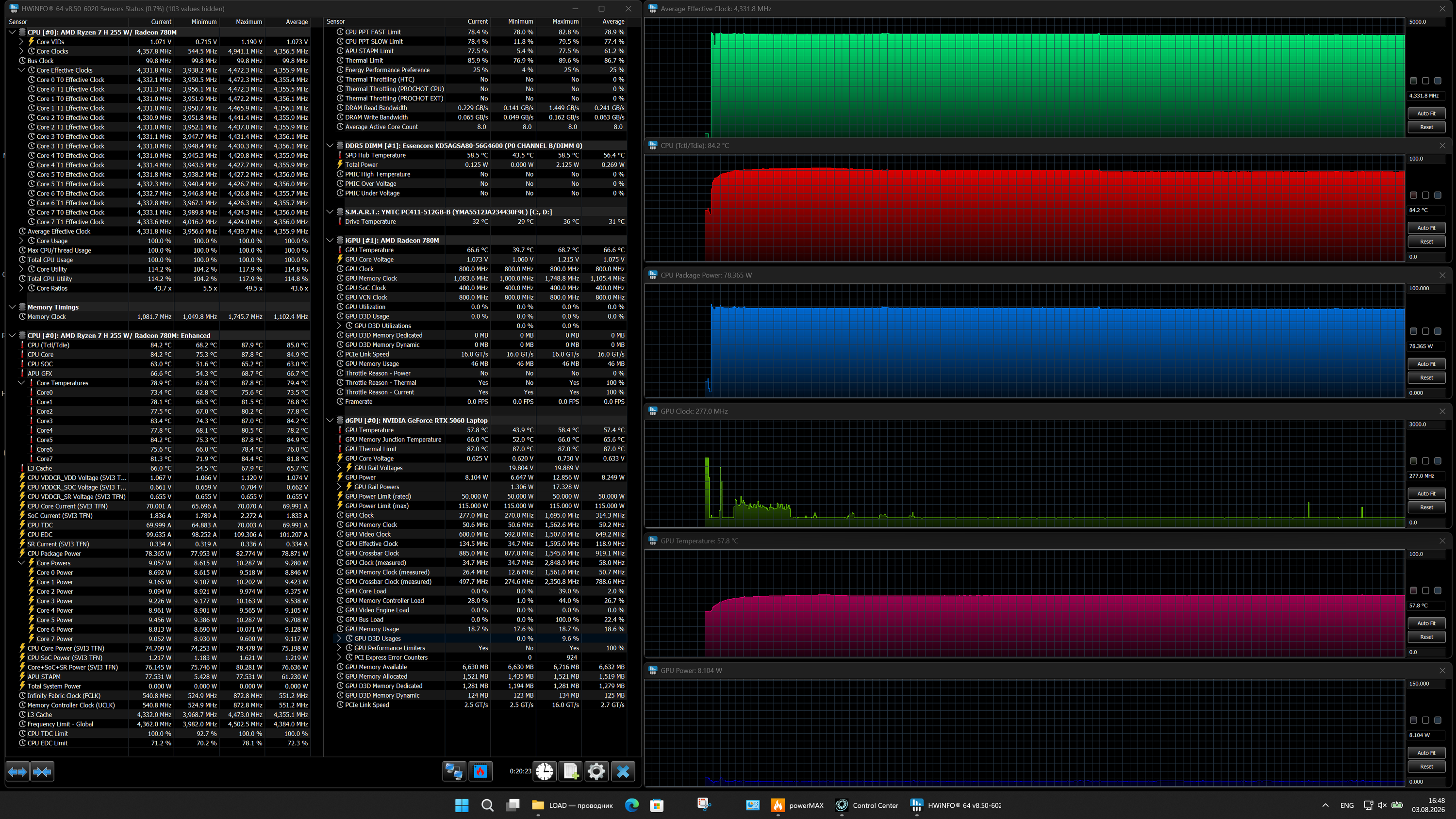Image resolution: width=1456 pixels, height=819 pixels.
Task: Toggle first checkbox in Average Effective Clock graph
Action: pyautogui.click(x=1414, y=81)
